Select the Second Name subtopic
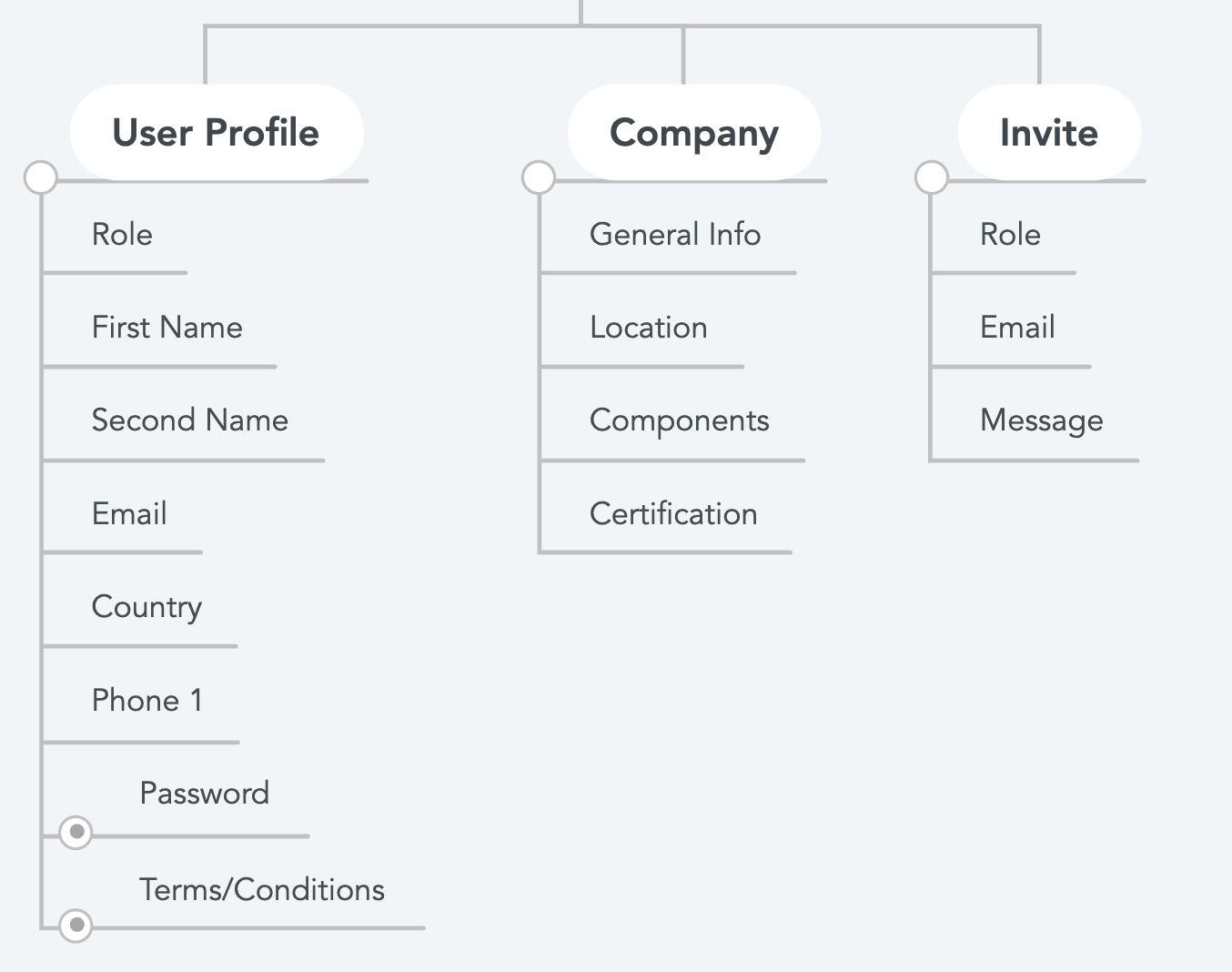Viewport: 1232px width, 972px height. click(190, 420)
